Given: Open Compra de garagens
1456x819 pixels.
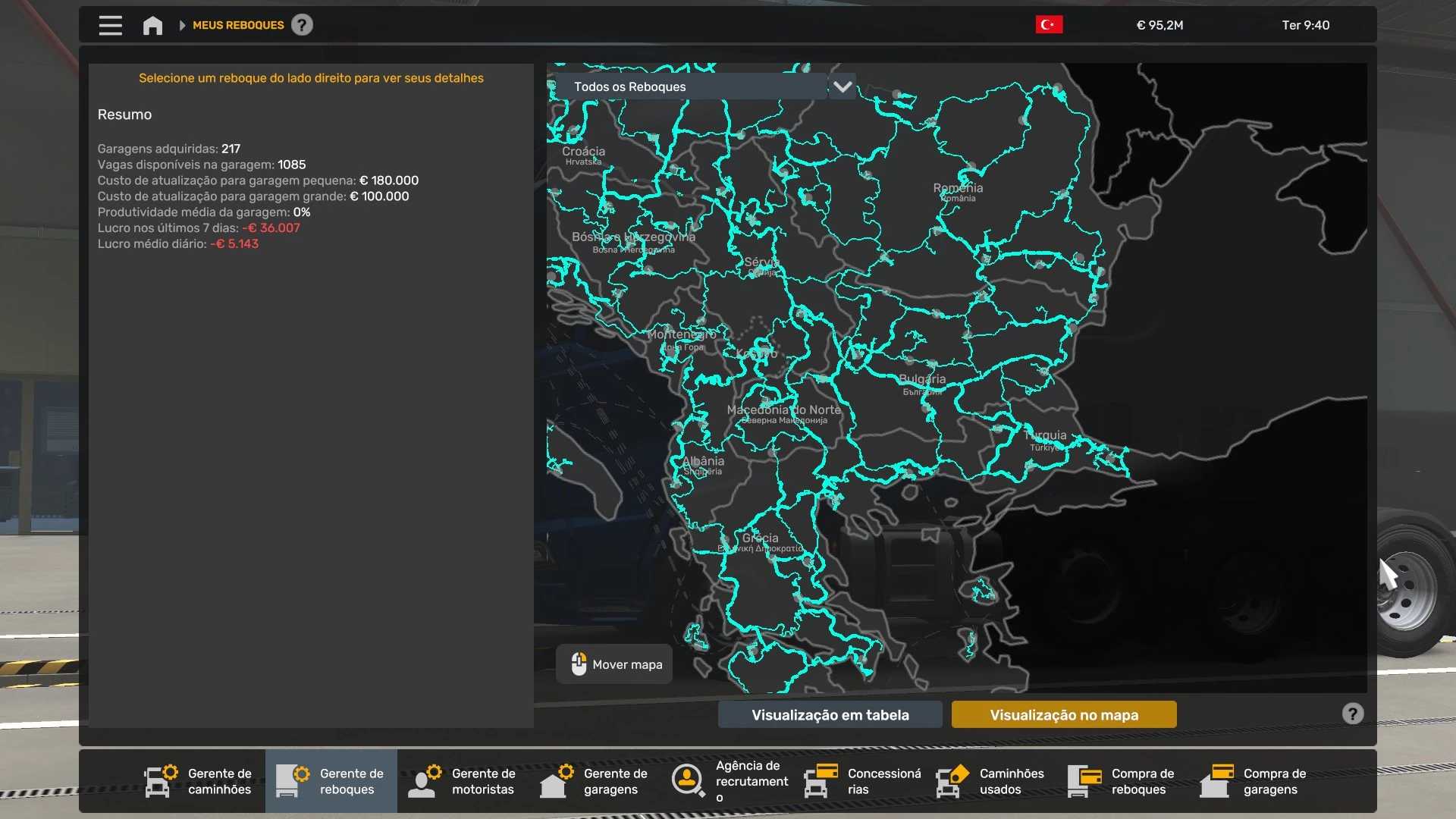Looking at the screenshot, I should [x=1254, y=781].
